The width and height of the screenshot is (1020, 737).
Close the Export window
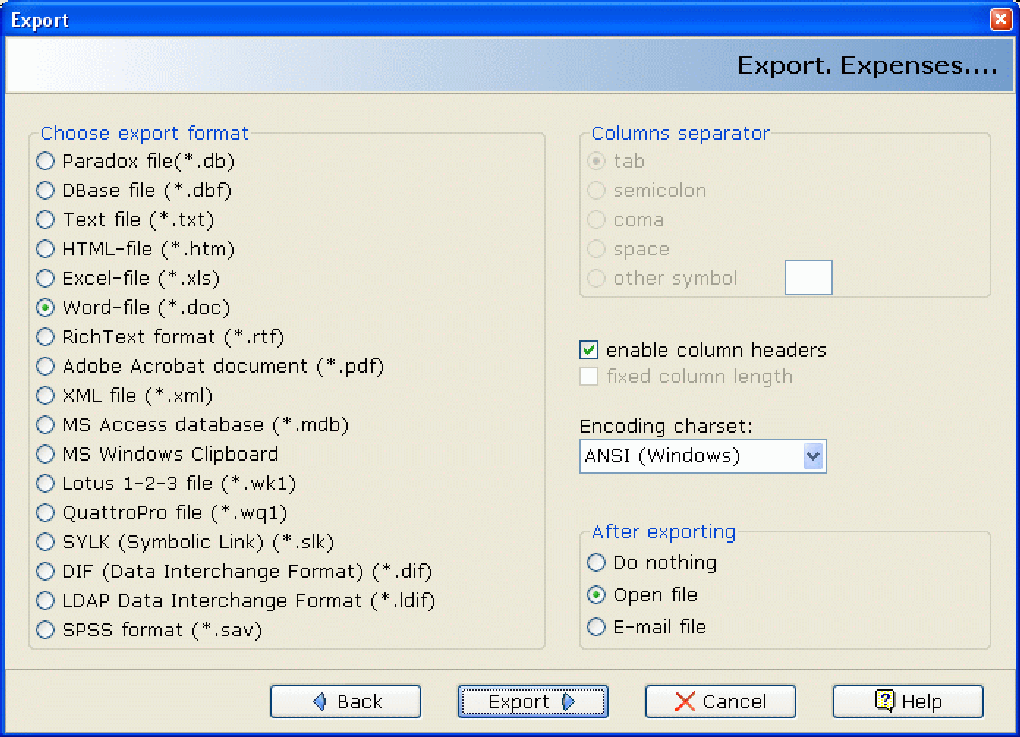point(1000,19)
